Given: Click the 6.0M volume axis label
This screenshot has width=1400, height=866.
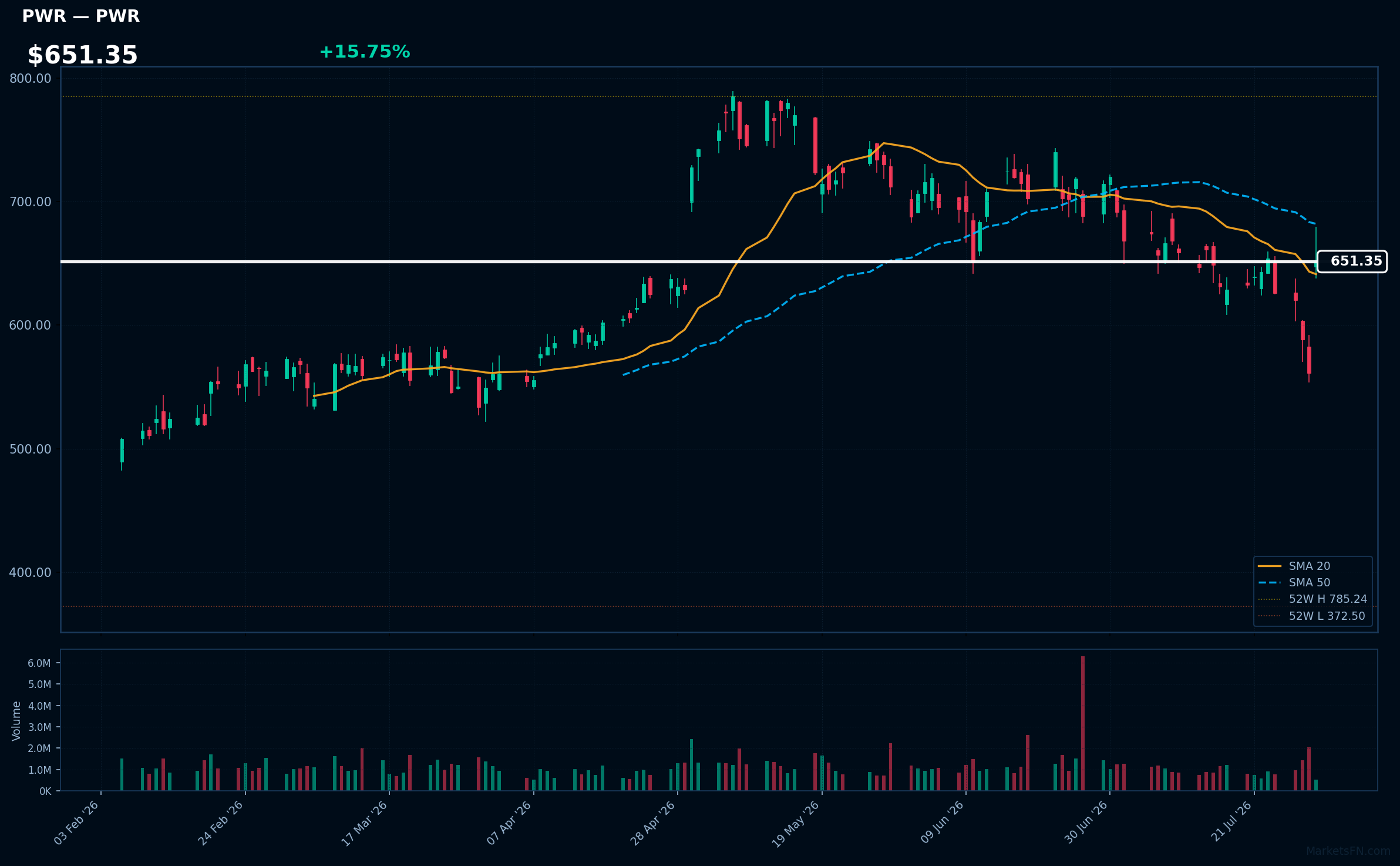Looking at the screenshot, I should tap(39, 663).
